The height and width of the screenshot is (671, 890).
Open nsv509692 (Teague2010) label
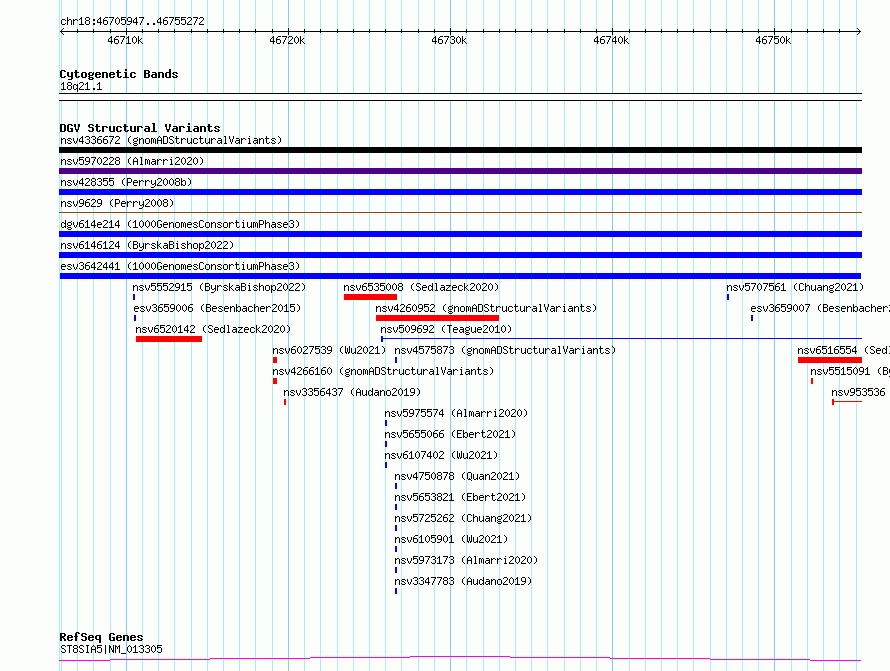(x=446, y=329)
